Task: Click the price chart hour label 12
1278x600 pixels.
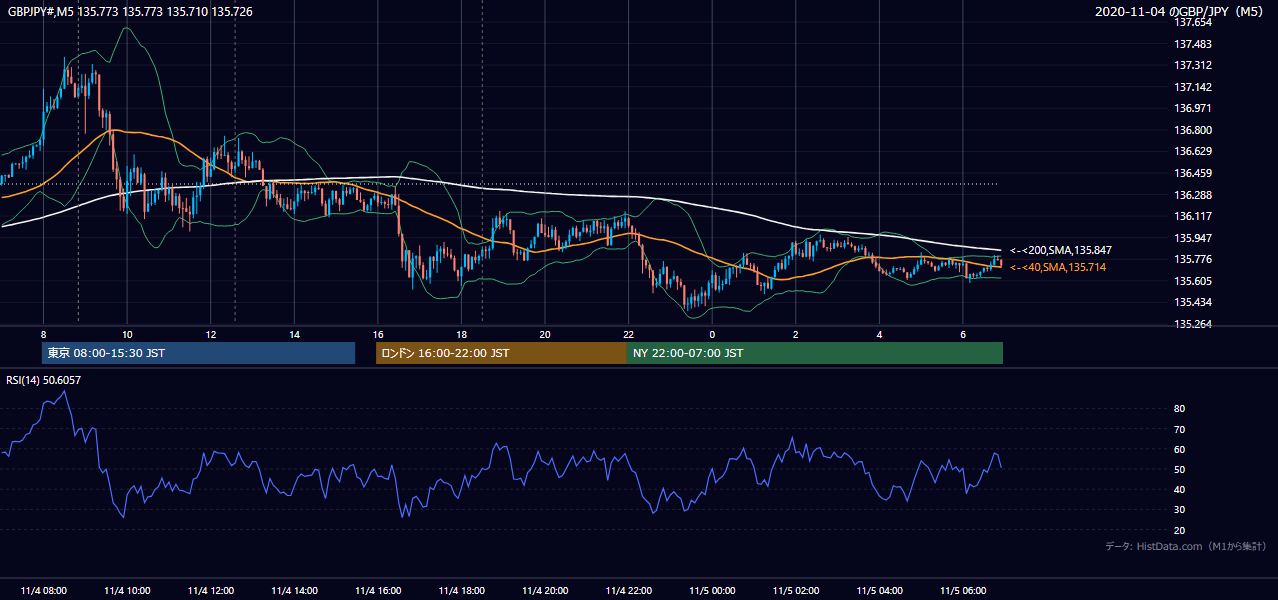Action: click(210, 334)
